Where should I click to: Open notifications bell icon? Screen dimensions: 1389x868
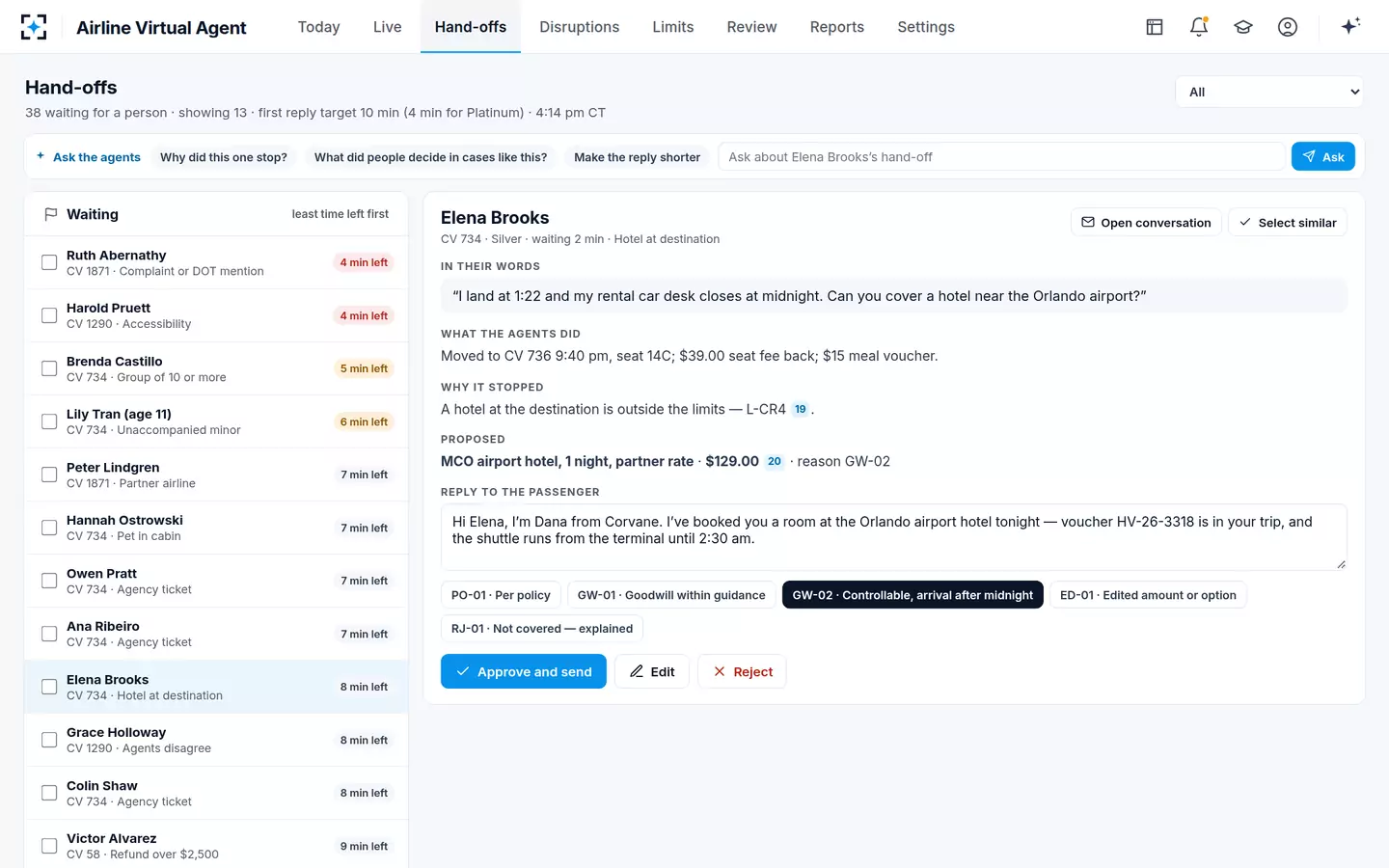pyautogui.click(x=1199, y=27)
